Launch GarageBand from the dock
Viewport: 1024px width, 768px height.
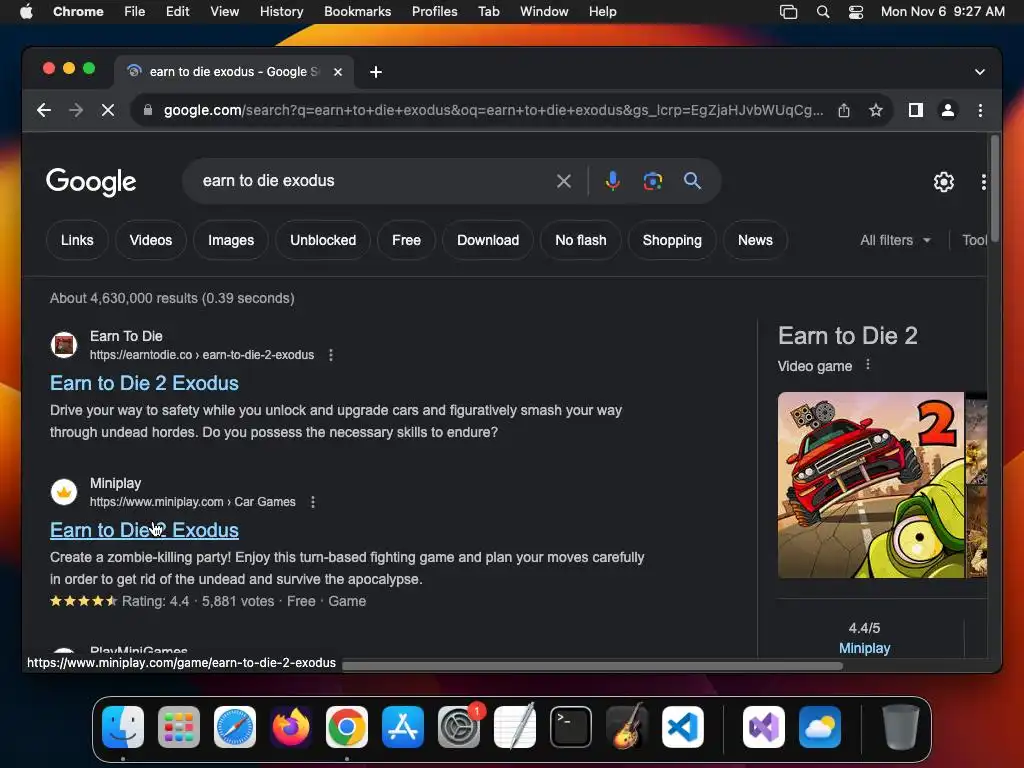627,727
